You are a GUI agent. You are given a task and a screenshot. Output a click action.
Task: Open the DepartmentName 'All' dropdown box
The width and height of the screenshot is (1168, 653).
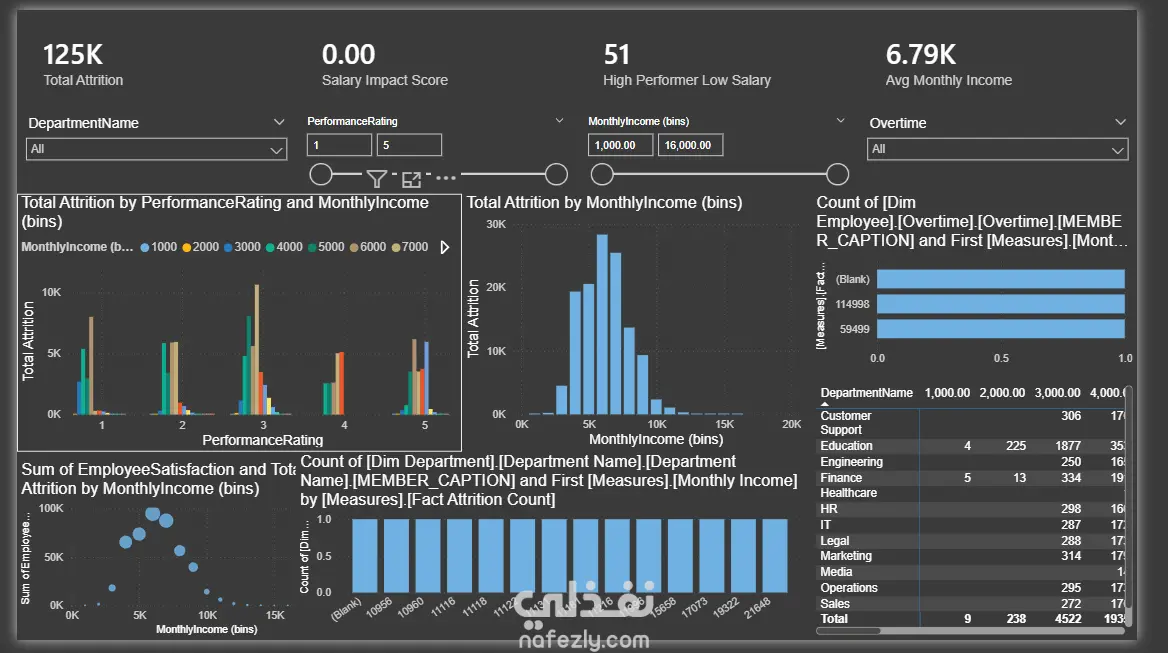[156, 149]
